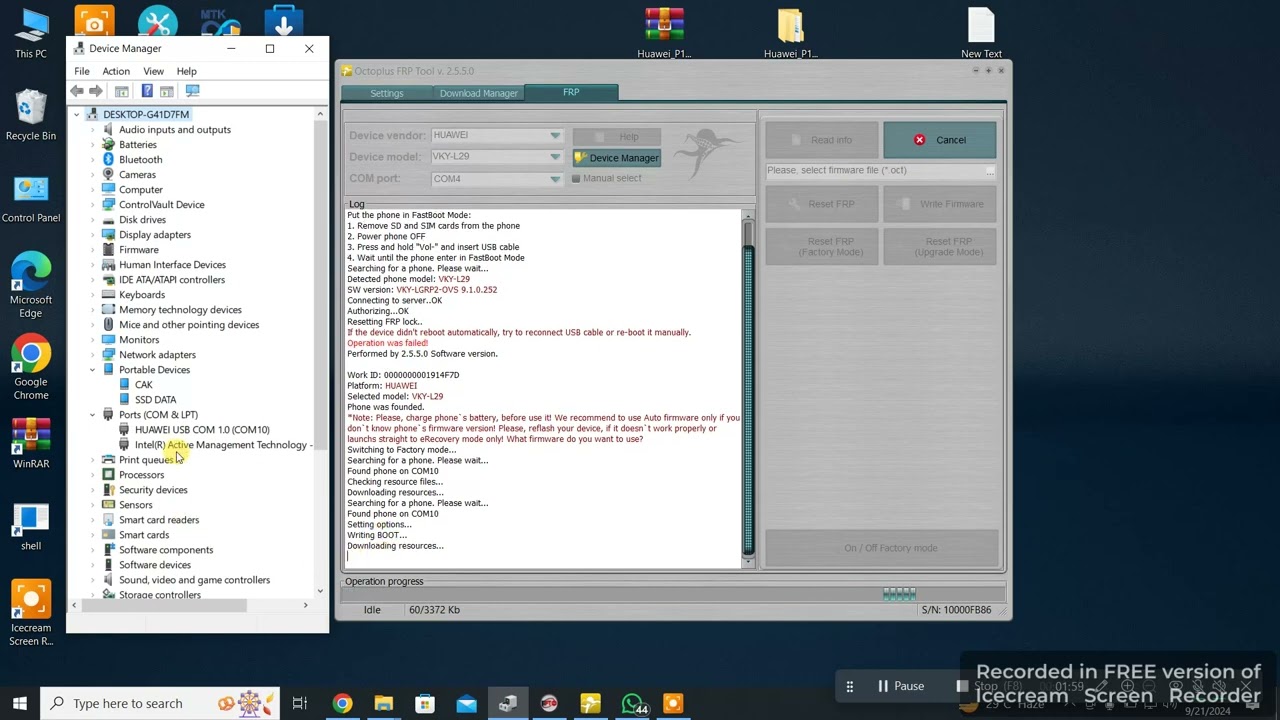The width and height of the screenshot is (1280, 720).
Task: Click the Task View taskbar icon
Action: tap(299, 704)
